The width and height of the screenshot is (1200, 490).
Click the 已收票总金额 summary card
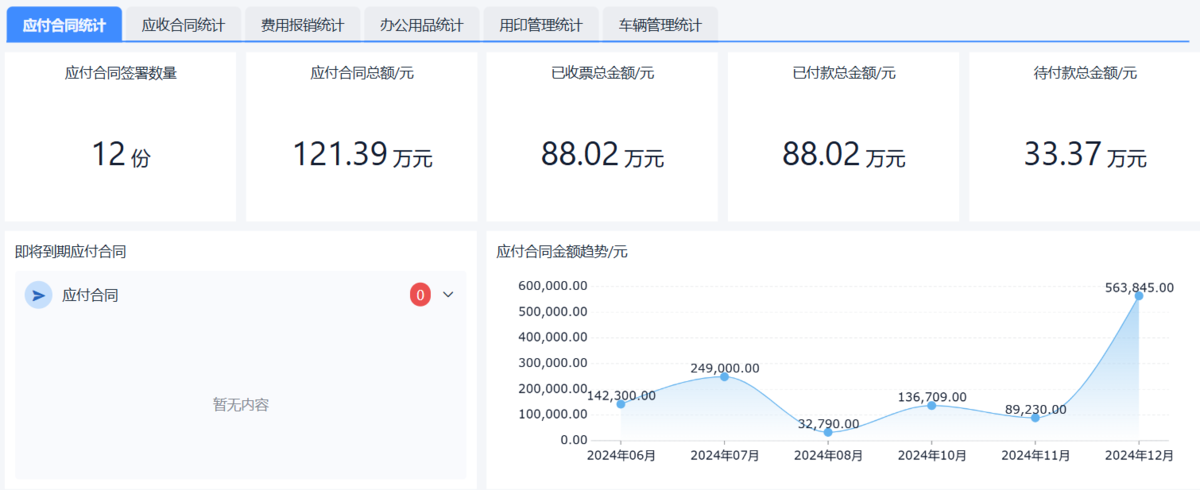pyautogui.click(x=602, y=137)
